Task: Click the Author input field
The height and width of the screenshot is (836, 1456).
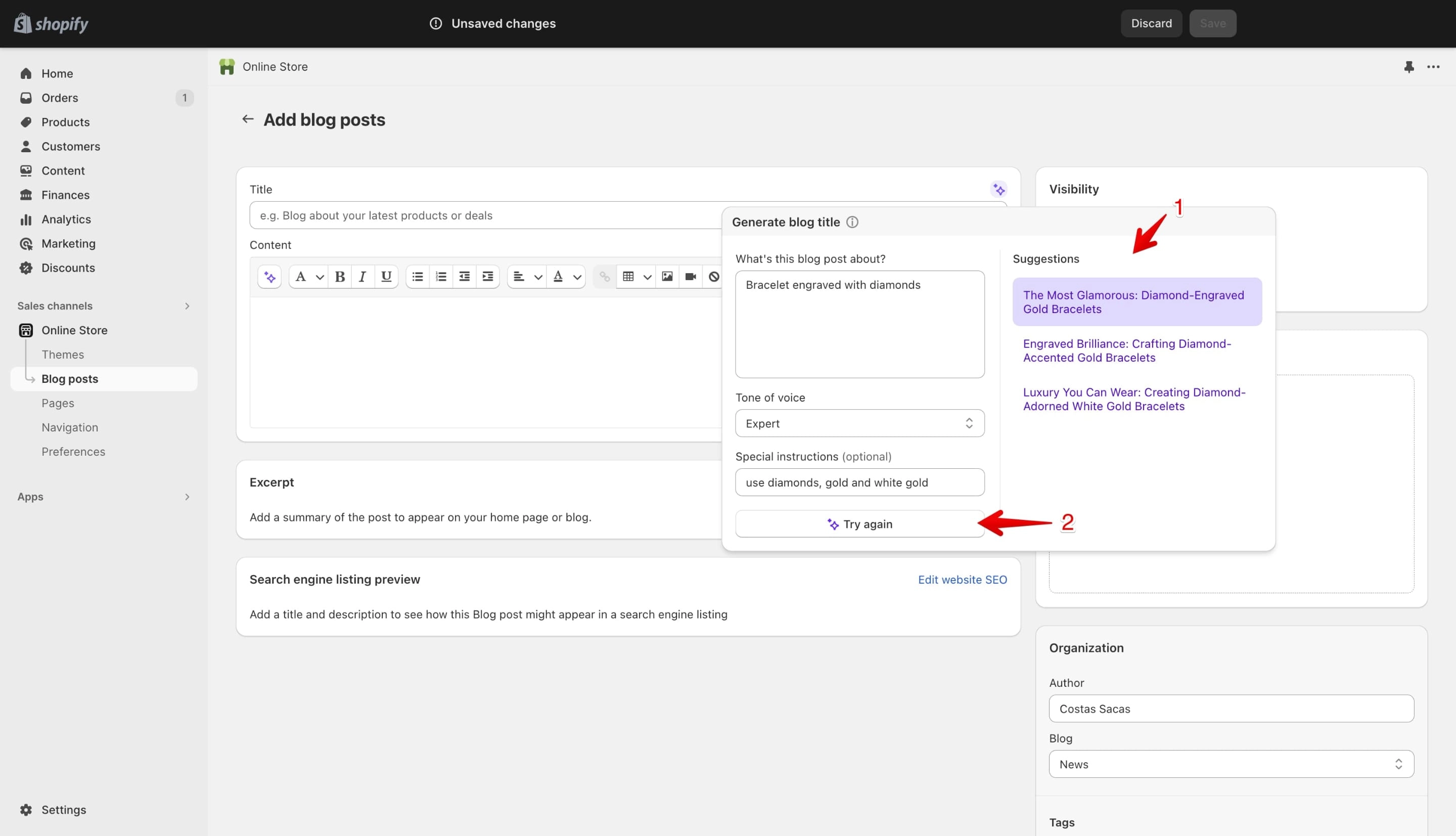Action: point(1231,709)
